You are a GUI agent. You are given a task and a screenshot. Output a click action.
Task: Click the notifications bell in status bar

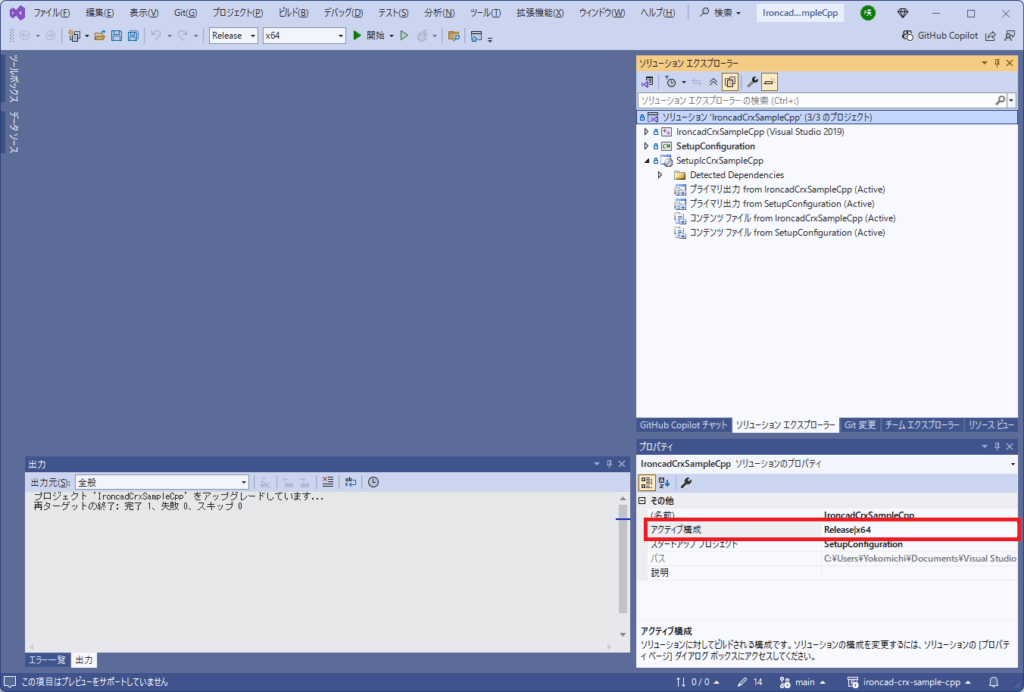point(1007,682)
